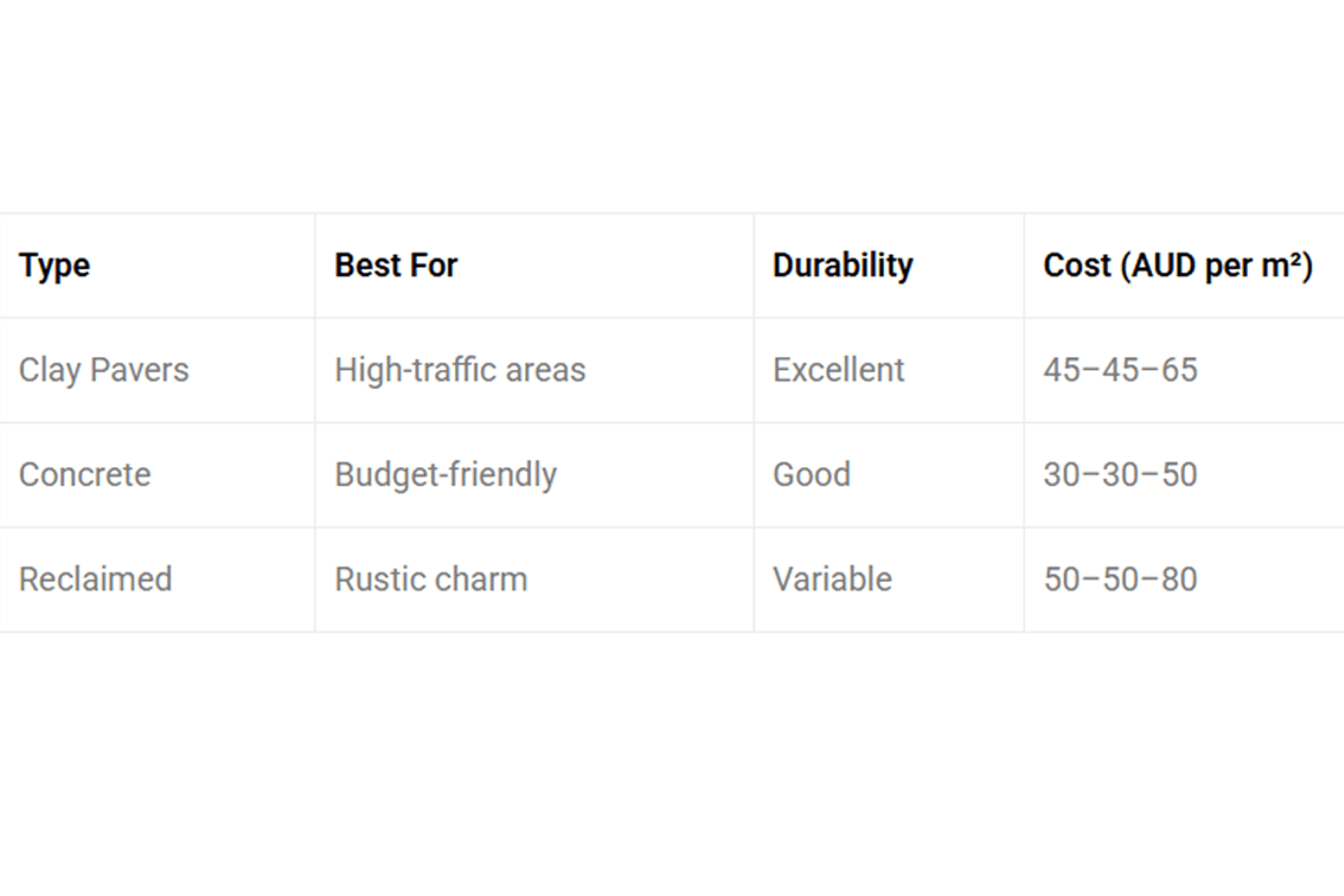Click the 'Budget-friendly' cell

click(x=445, y=475)
